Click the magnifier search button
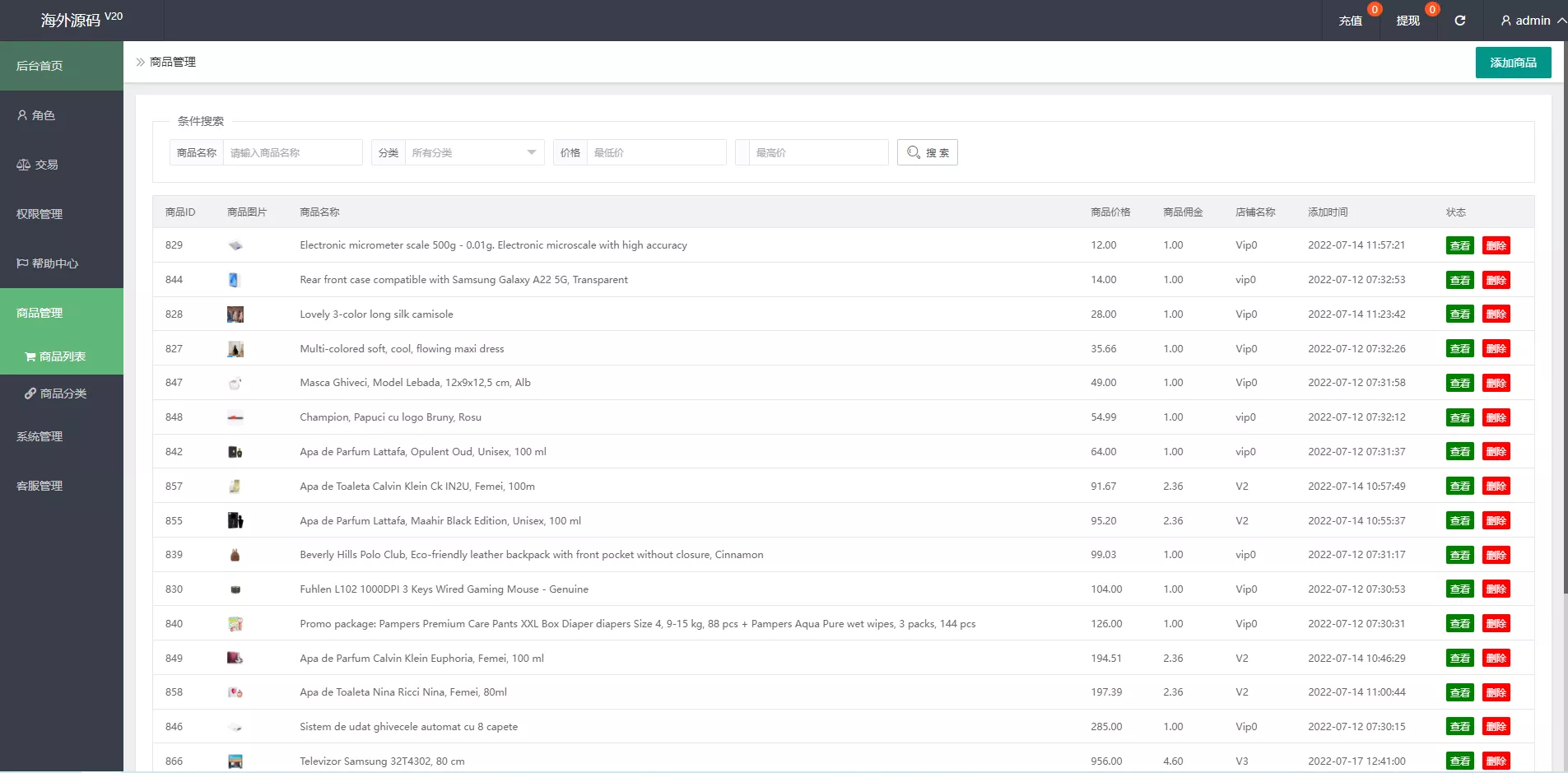The height and width of the screenshot is (773, 1568). tap(927, 152)
